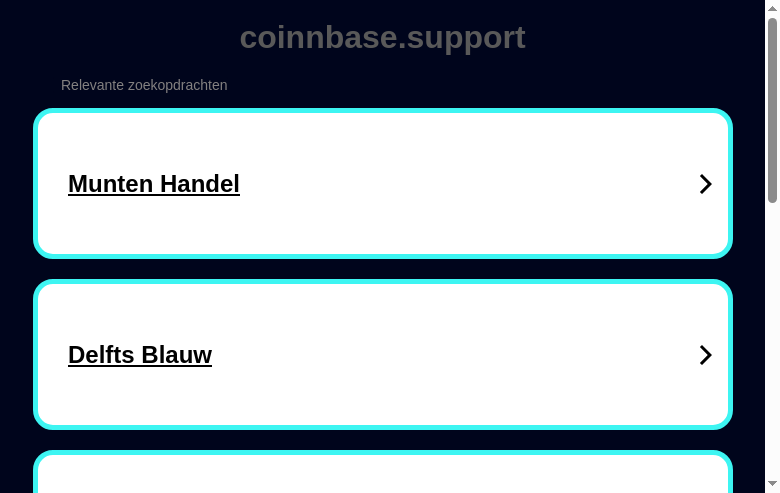Image resolution: width=780 pixels, height=493 pixels.
Task: Click the chevron arrow beside Munten Handel
Action: coord(705,184)
